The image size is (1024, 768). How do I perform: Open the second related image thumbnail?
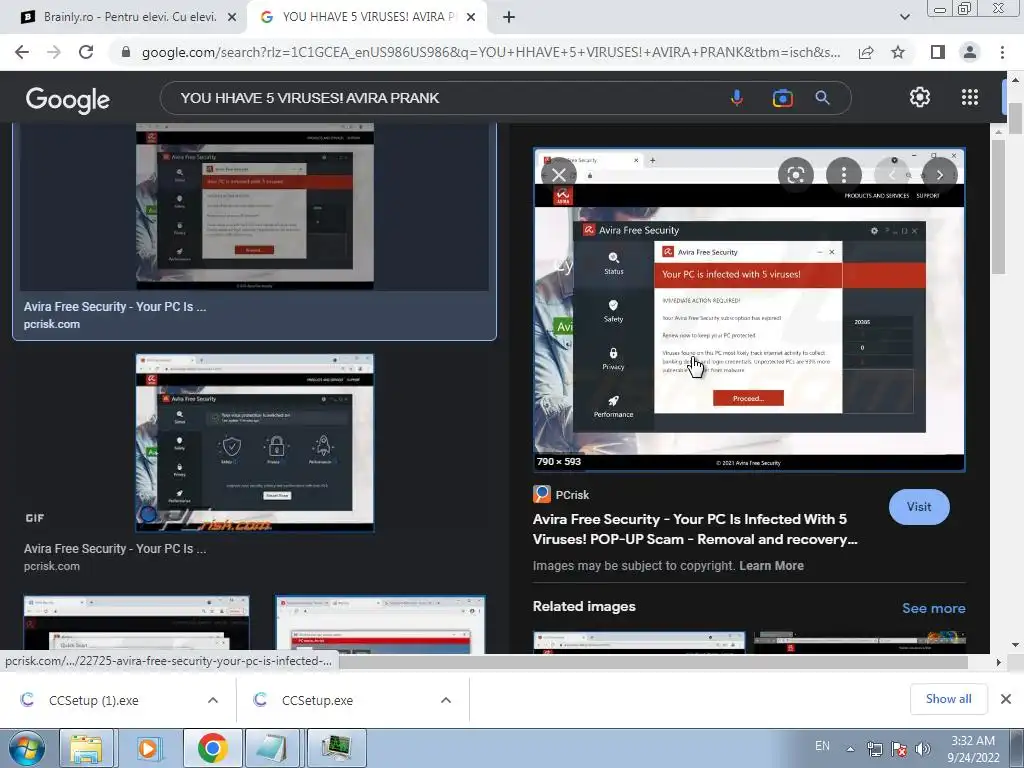(x=859, y=643)
